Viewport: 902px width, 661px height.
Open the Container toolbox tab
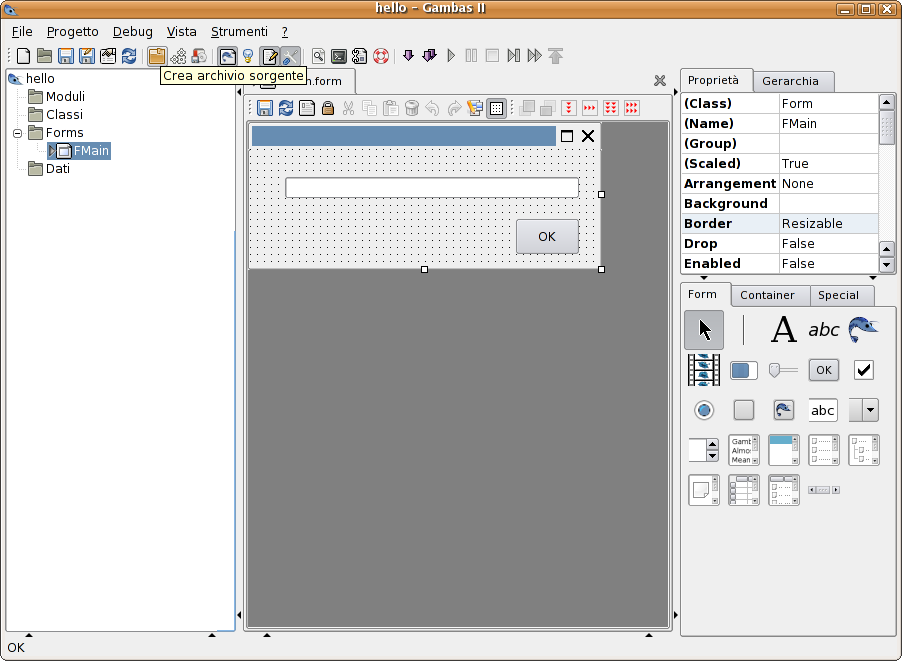point(767,295)
